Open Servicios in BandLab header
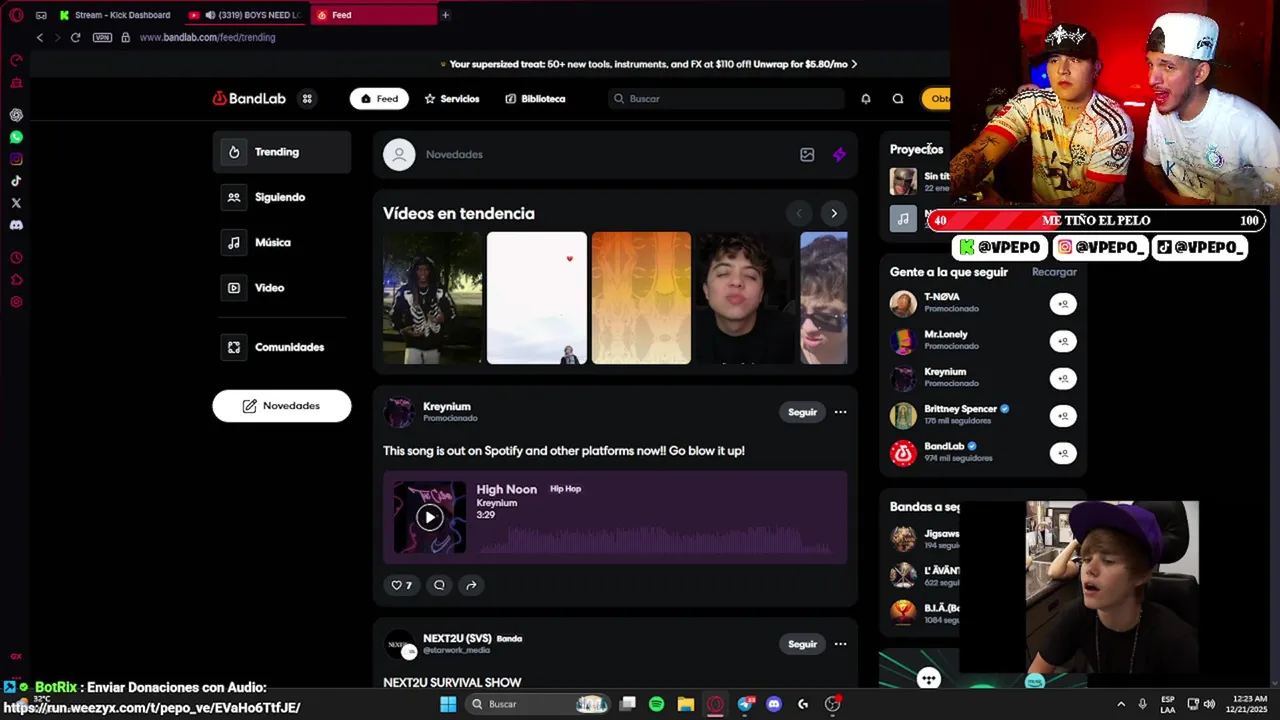Viewport: 1280px width, 720px height. pyautogui.click(x=452, y=99)
